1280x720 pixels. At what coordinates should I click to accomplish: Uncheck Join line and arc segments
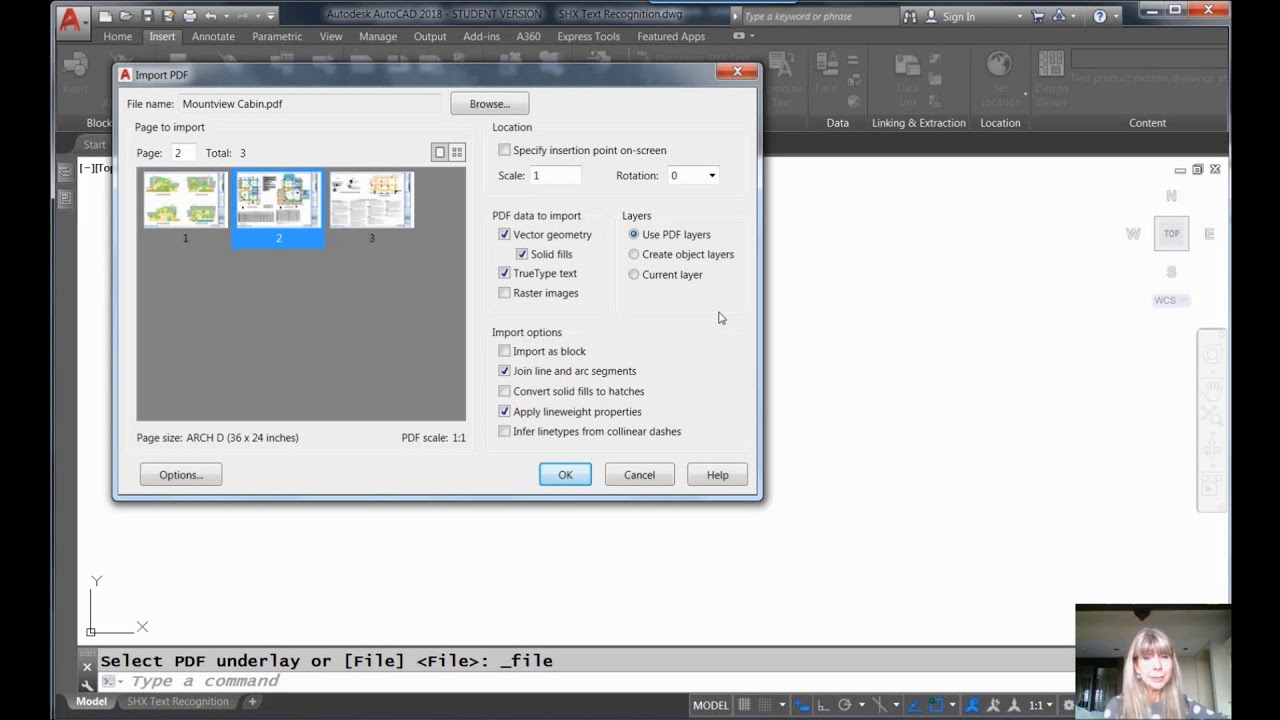[504, 371]
